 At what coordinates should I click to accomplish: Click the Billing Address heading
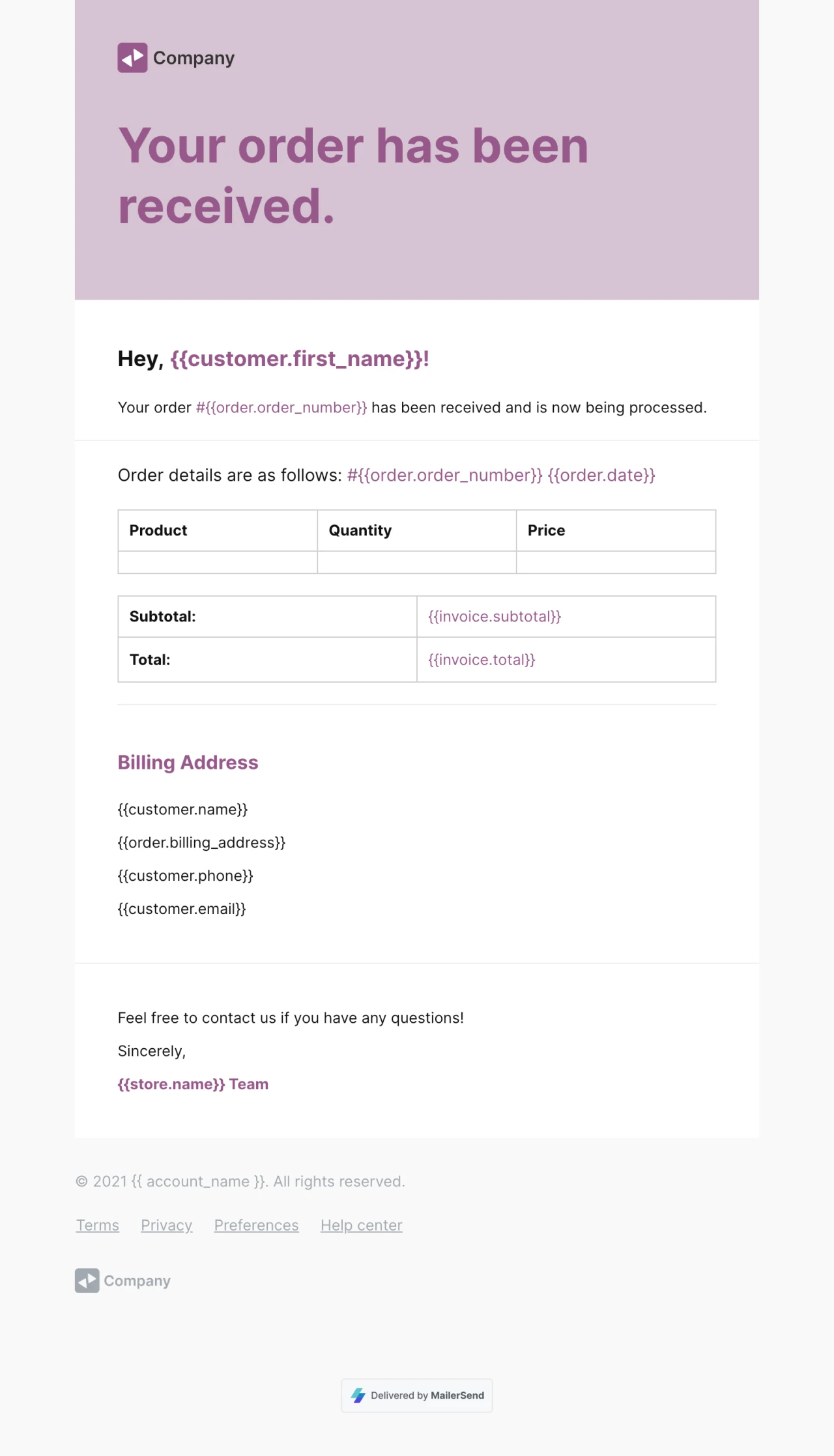click(x=188, y=762)
